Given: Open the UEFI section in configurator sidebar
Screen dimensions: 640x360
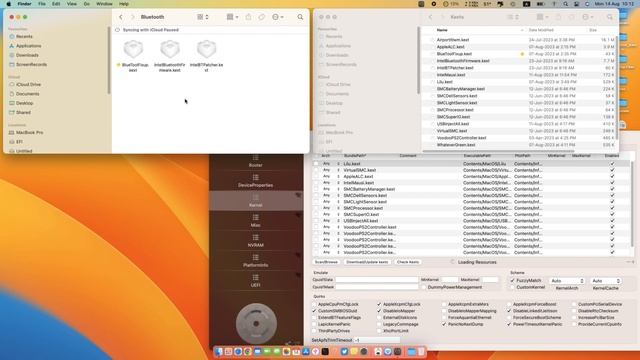Looking at the screenshot, I should pyautogui.click(x=256, y=281).
